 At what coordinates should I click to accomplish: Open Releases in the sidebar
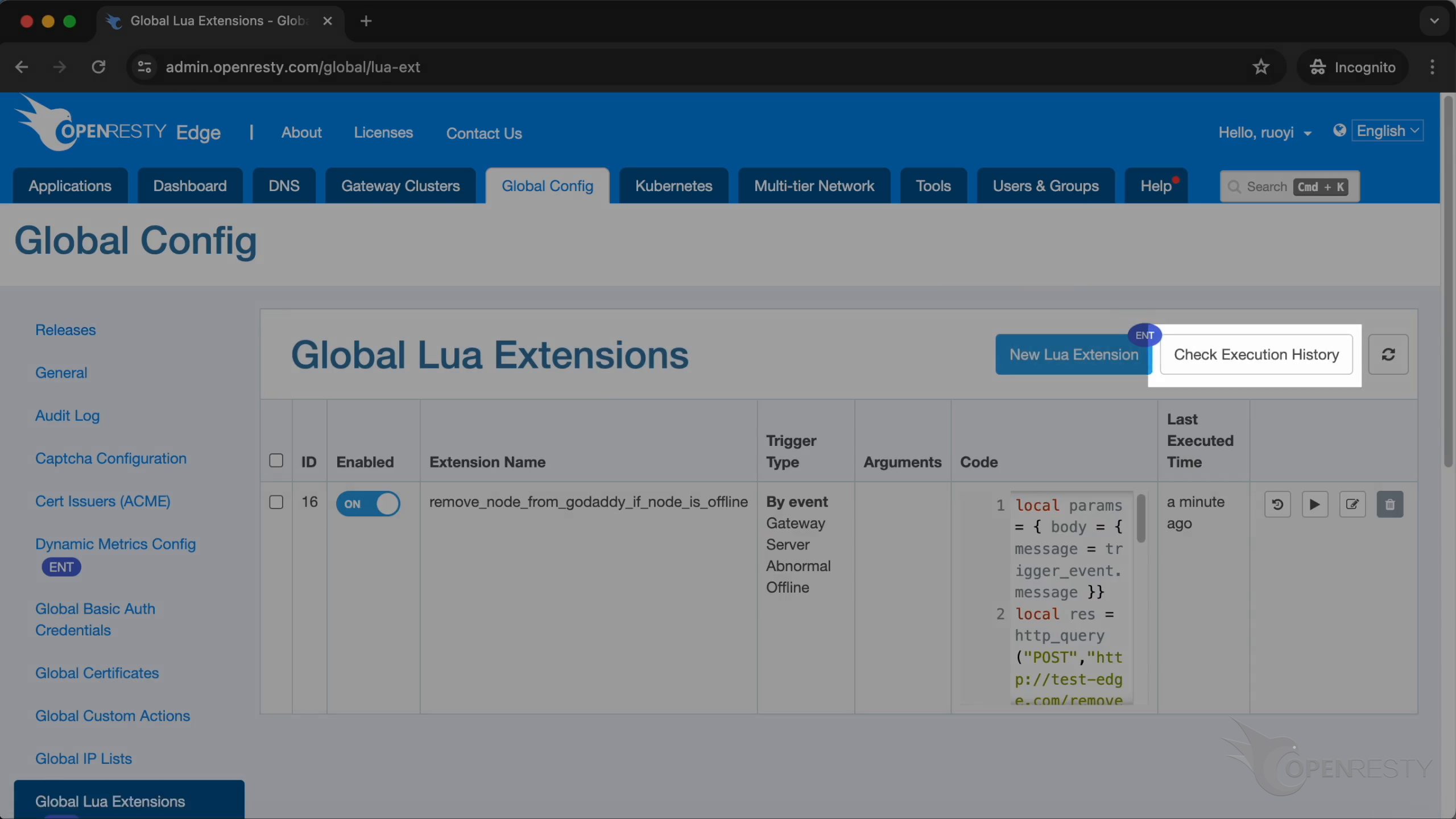tap(65, 330)
